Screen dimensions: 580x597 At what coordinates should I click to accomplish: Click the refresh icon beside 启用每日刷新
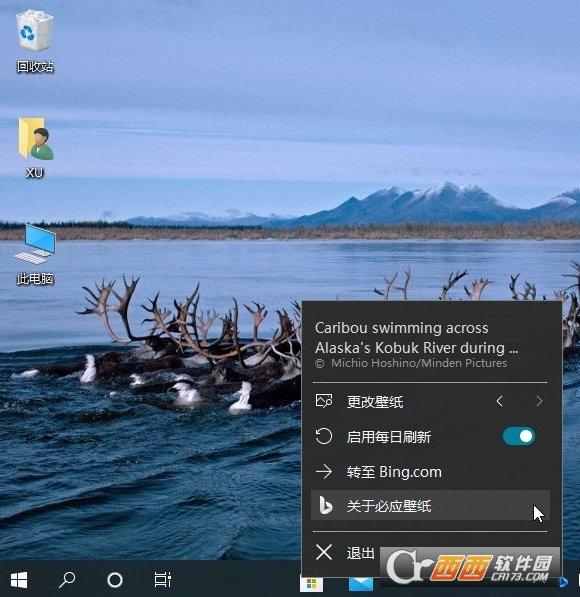[x=324, y=436]
